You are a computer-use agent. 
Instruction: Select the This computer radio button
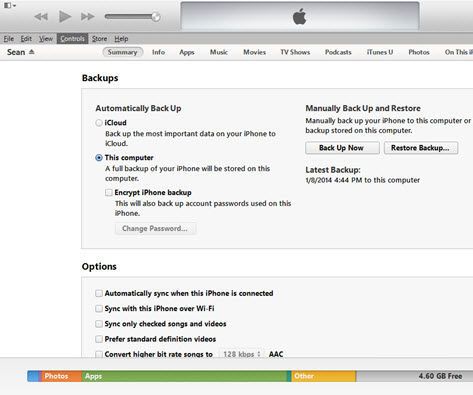99,158
